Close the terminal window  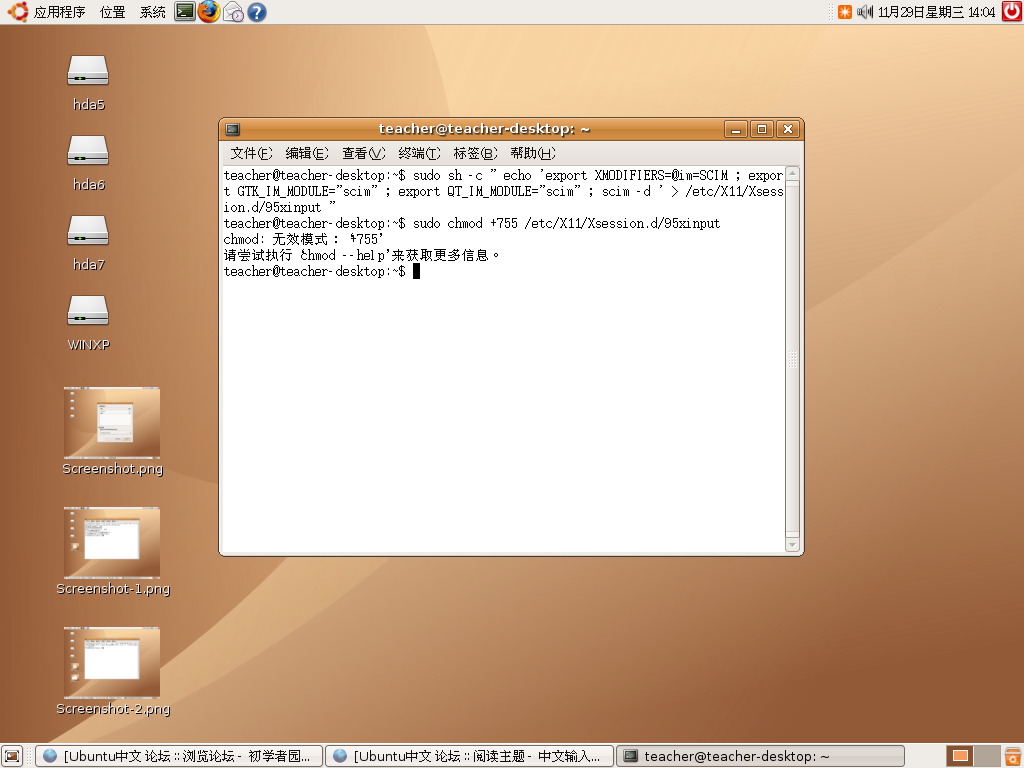point(788,129)
